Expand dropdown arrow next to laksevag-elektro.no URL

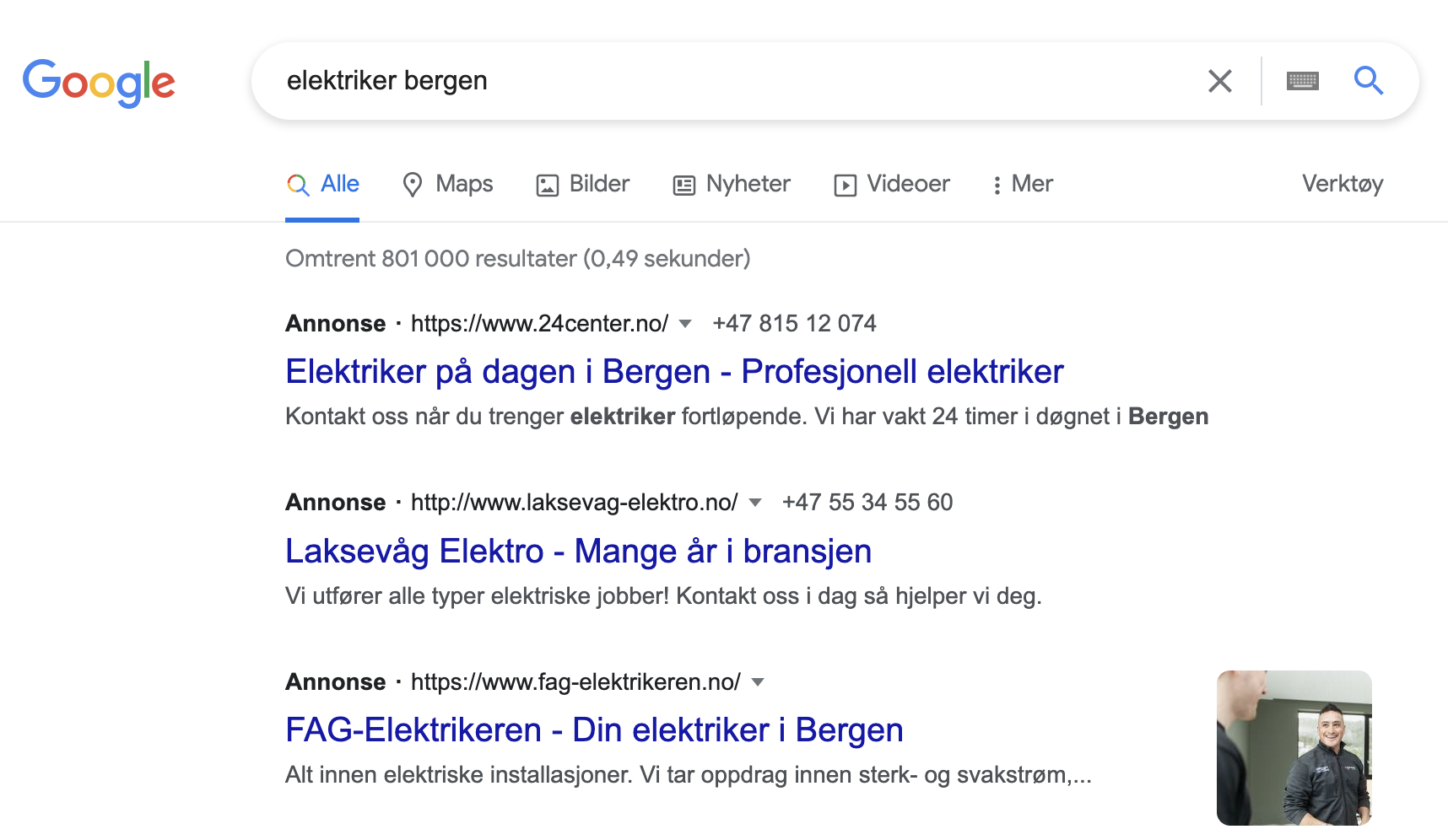coord(755,503)
